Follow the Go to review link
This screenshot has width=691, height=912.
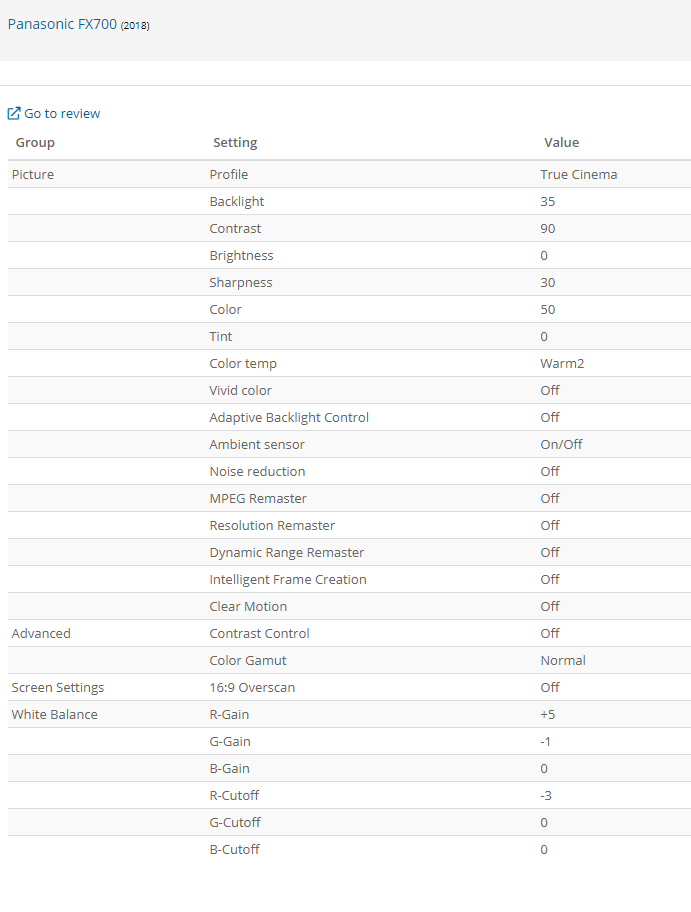coord(62,114)
